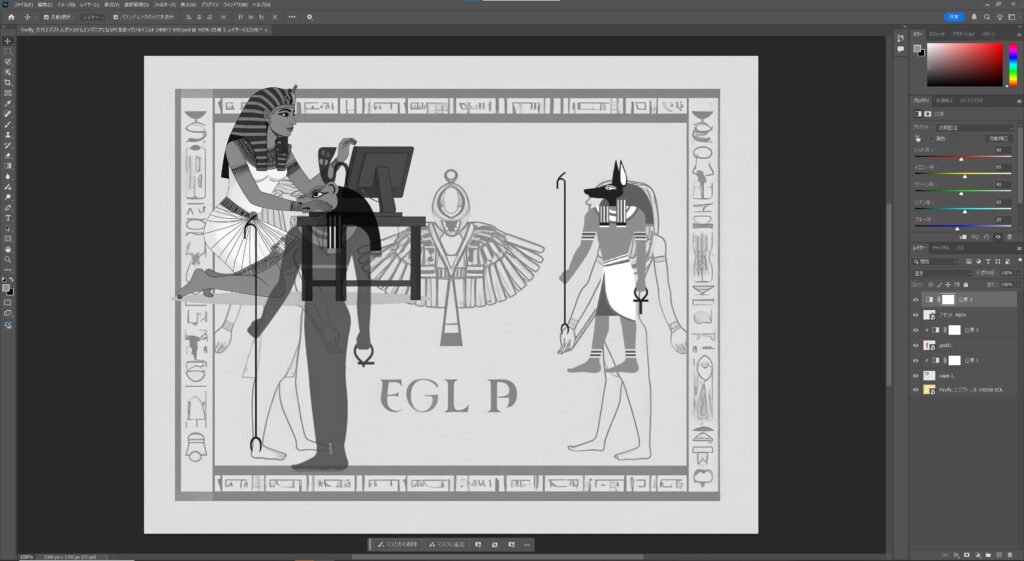Toggle visibility of the top black-and-white adjustment layer
Image resolution: width=1024 pixels, height=561 pixels.
(915, 299)
